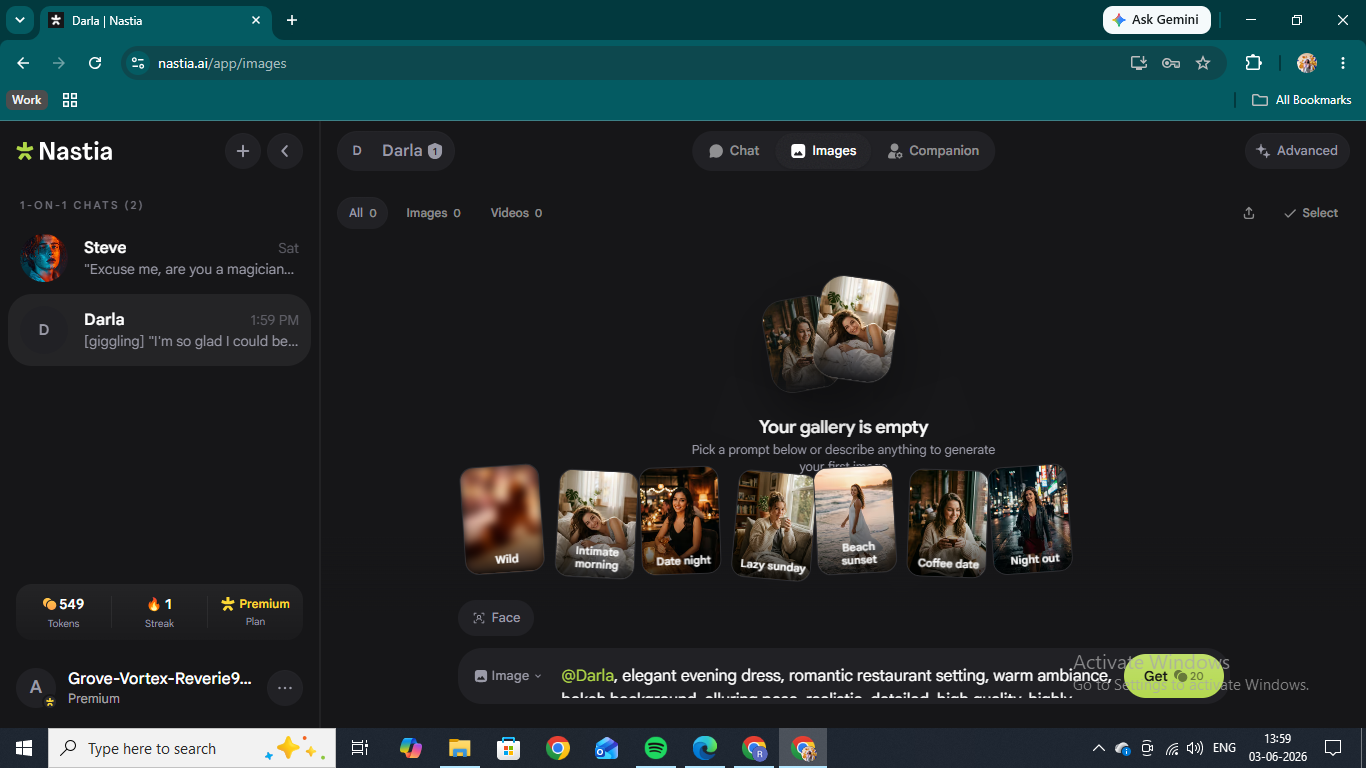Open Chrome three-dot menu

pos(1343,63)
